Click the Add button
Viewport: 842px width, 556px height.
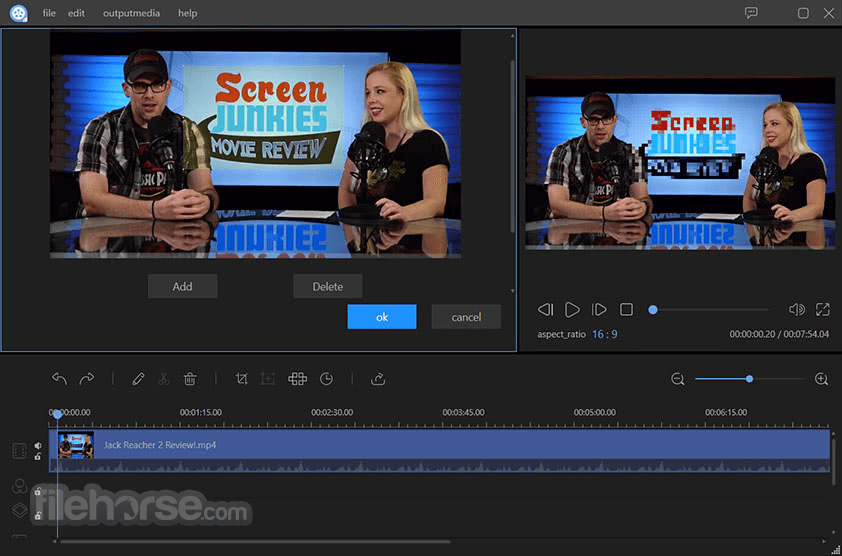[x=183, y=286]
